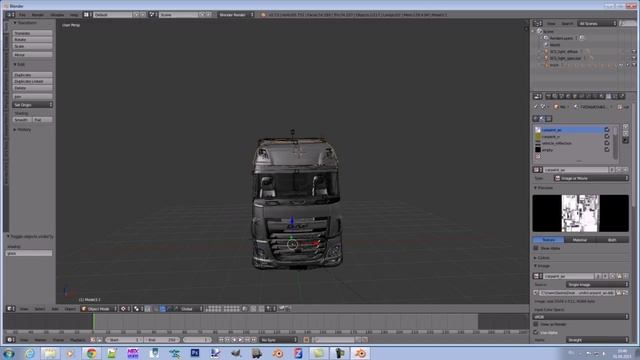This screenshot has height=360, width=640.
Task: Toggle the second texture slot checkbox
Action: click(x=607, y=137)
